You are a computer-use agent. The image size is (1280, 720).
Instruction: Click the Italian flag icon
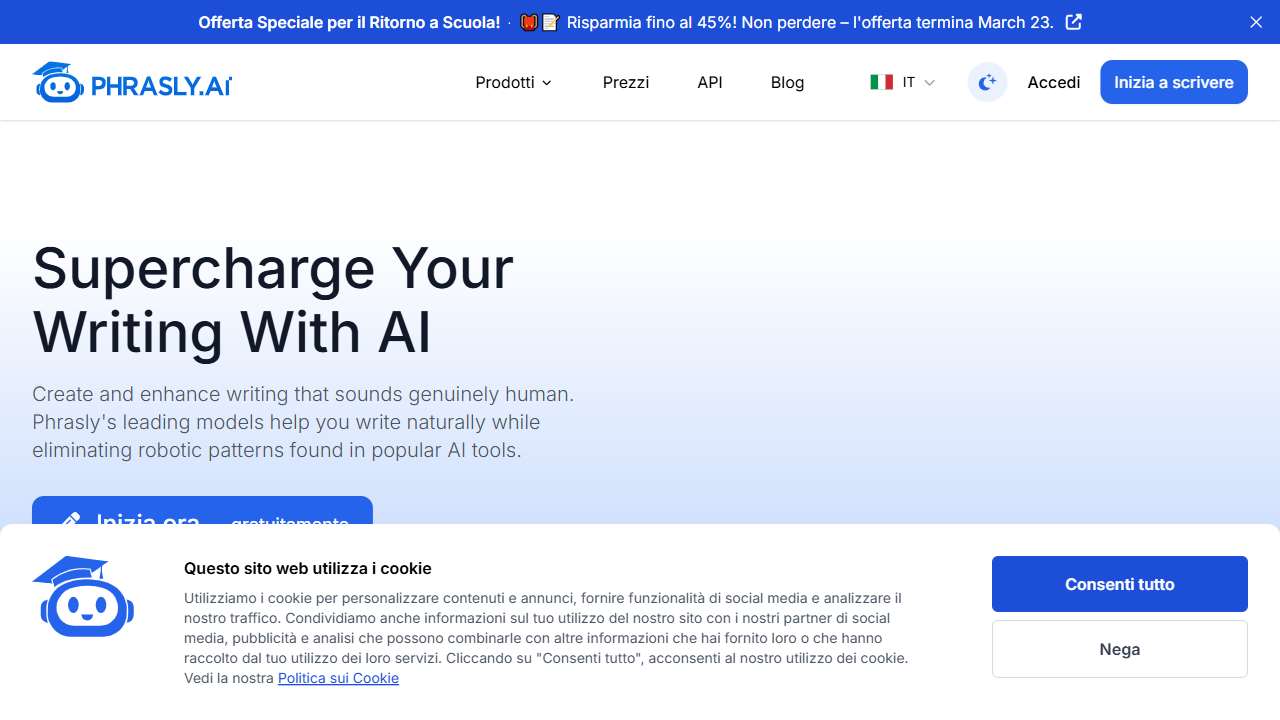882,82
